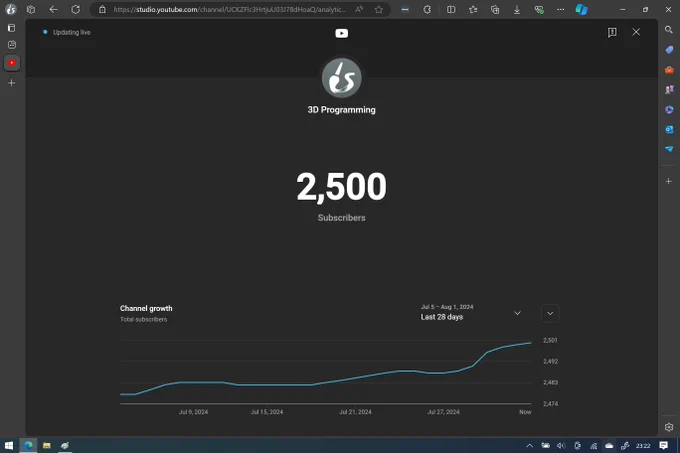
Task: Customize sidebar with the plus icon
Action: [669, 181]
